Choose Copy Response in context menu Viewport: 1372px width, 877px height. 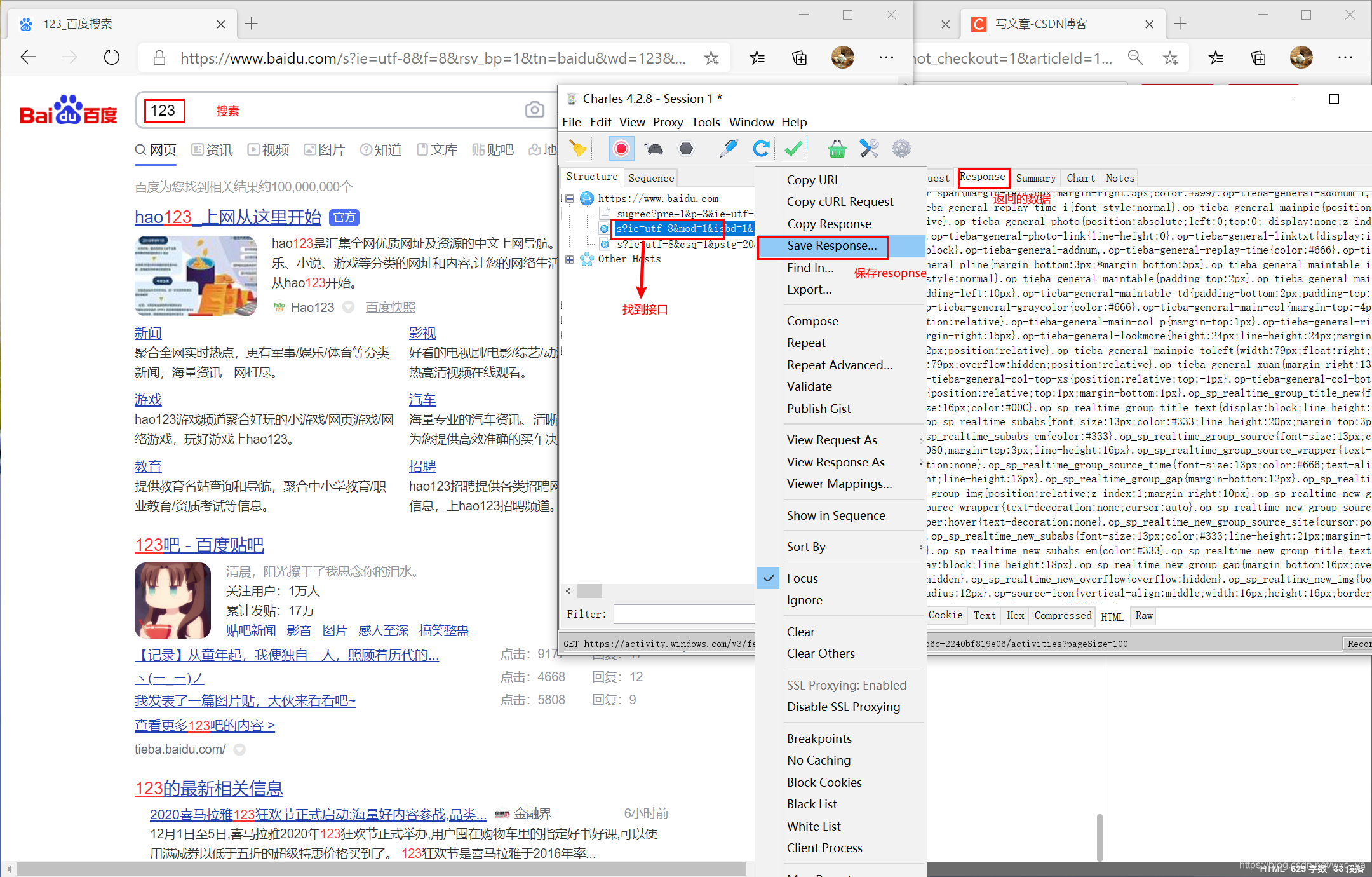point(829,224)
